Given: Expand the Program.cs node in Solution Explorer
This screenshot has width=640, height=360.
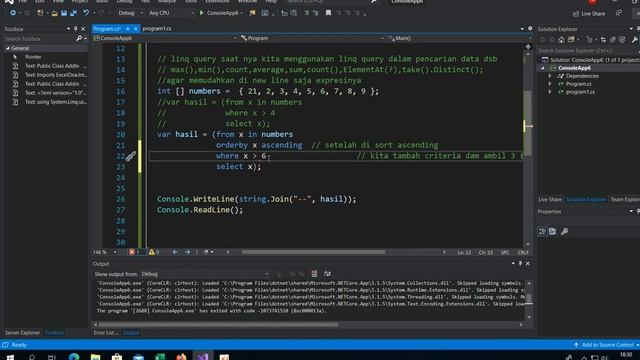Looking at the screenshot, I should pyautogui.click(x=550, y=84).
